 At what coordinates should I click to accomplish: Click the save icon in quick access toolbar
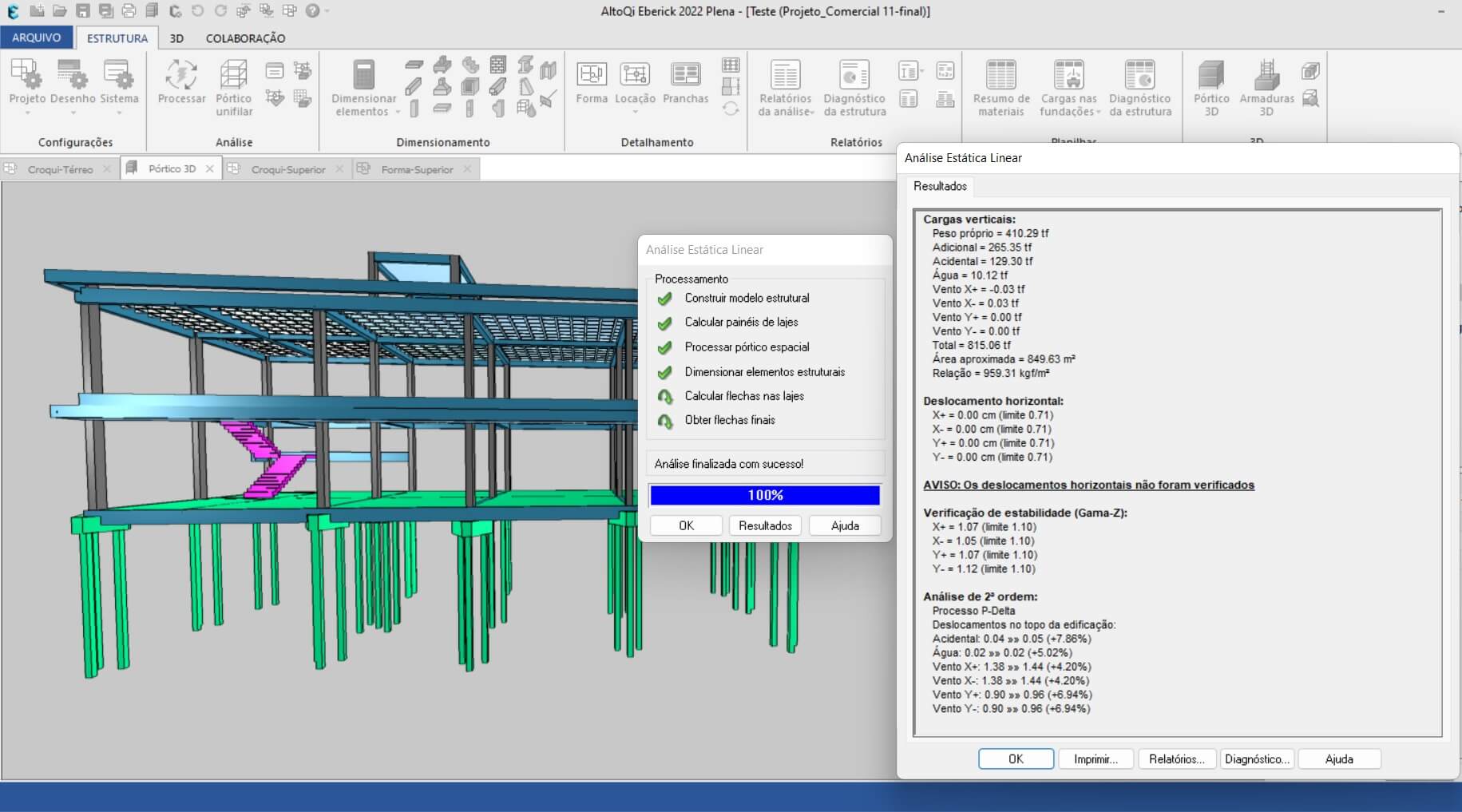pyautogui.click(x=83, y=11)
